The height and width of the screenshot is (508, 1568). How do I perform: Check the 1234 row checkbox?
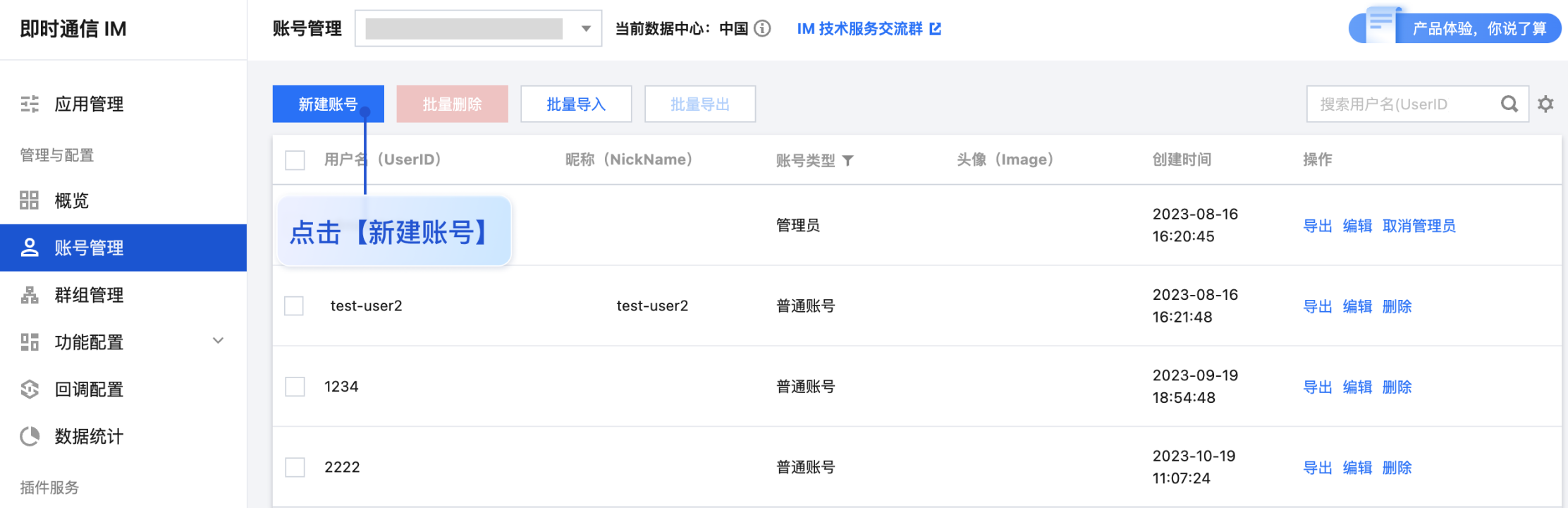pyautogui.click(x=295, y=387)
